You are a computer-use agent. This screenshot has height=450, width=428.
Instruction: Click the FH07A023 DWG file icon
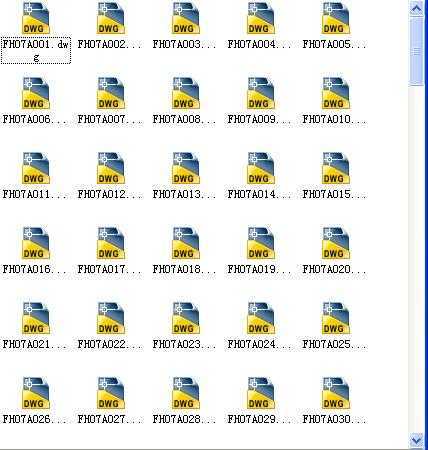(186, 318)
